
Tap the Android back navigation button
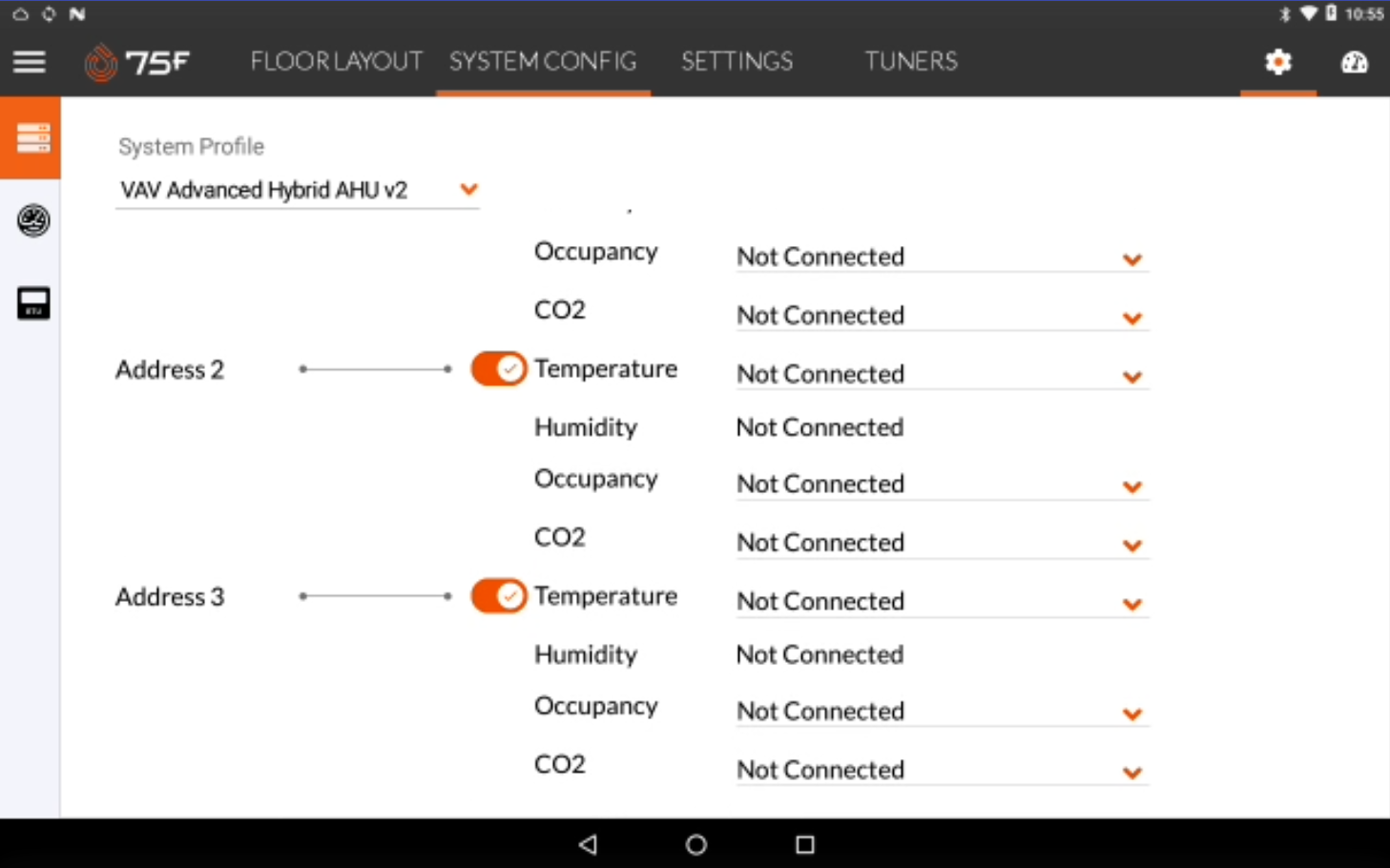point(589,844)
